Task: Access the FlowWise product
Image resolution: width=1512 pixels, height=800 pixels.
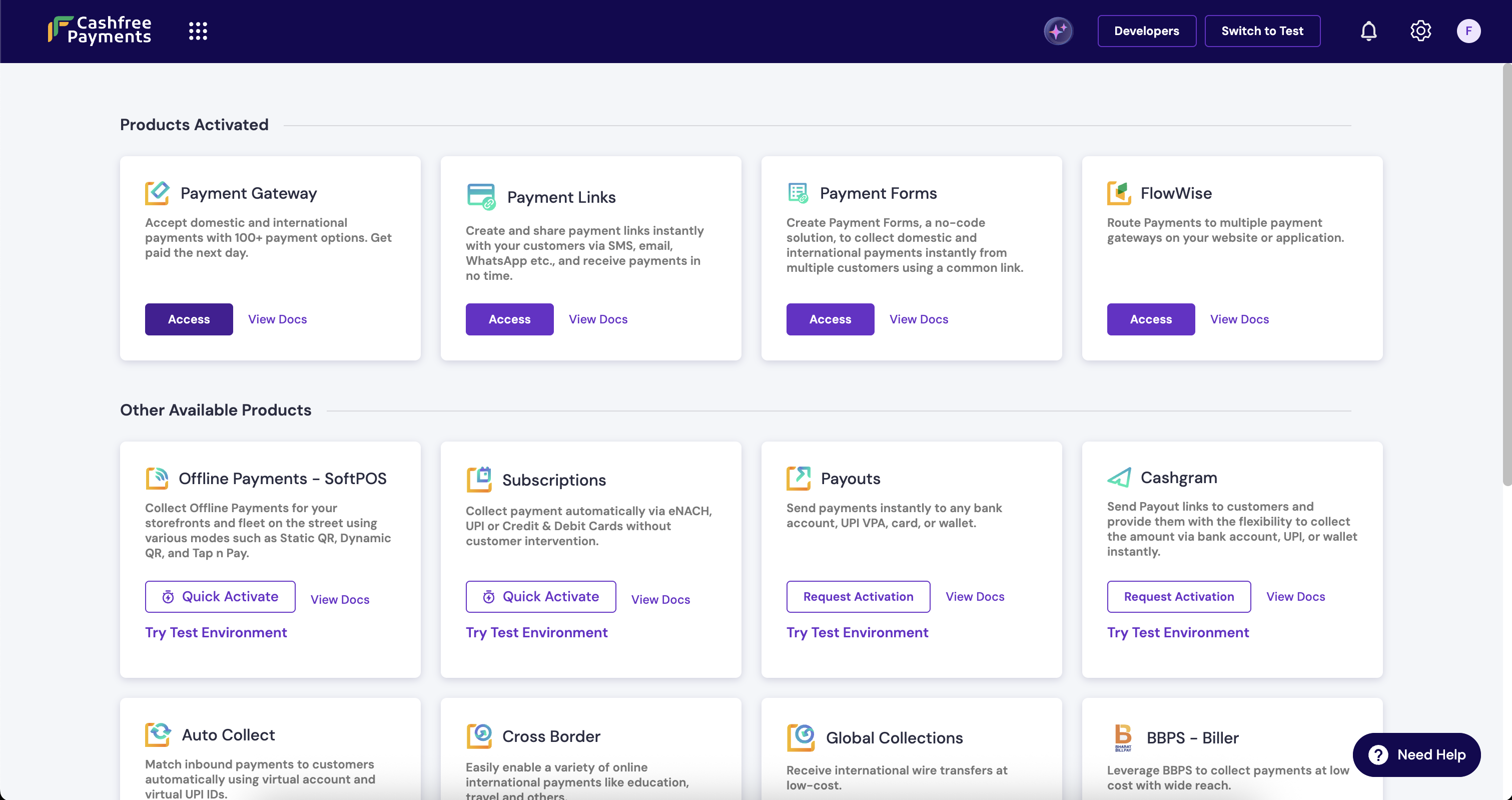Action: pyautogui.click(x=1150, y=319)
